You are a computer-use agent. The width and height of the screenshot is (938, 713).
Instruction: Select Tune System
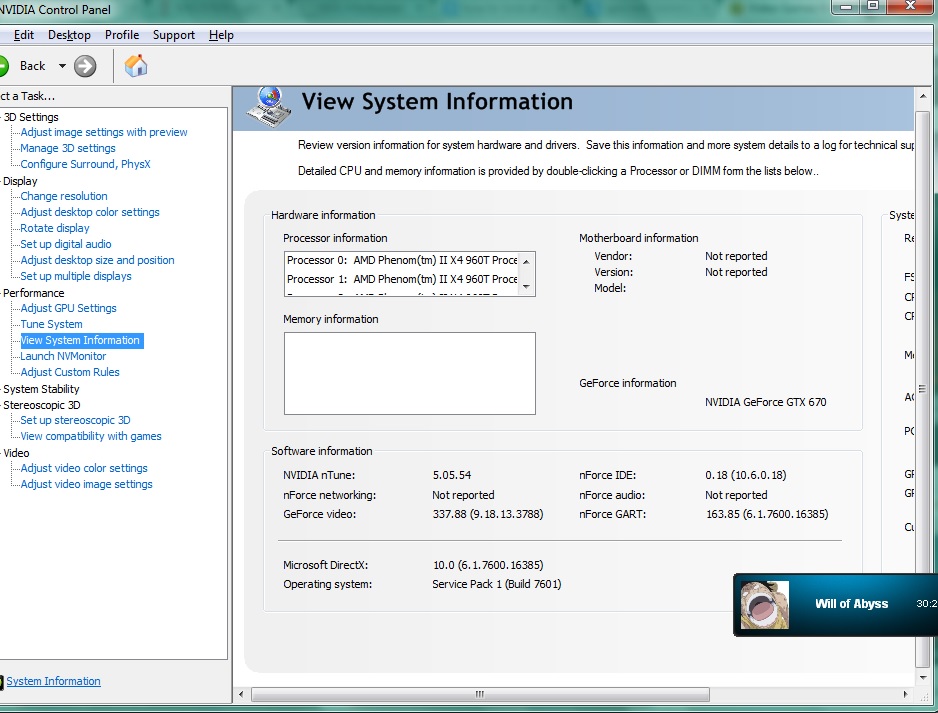(x=51, y=324)
